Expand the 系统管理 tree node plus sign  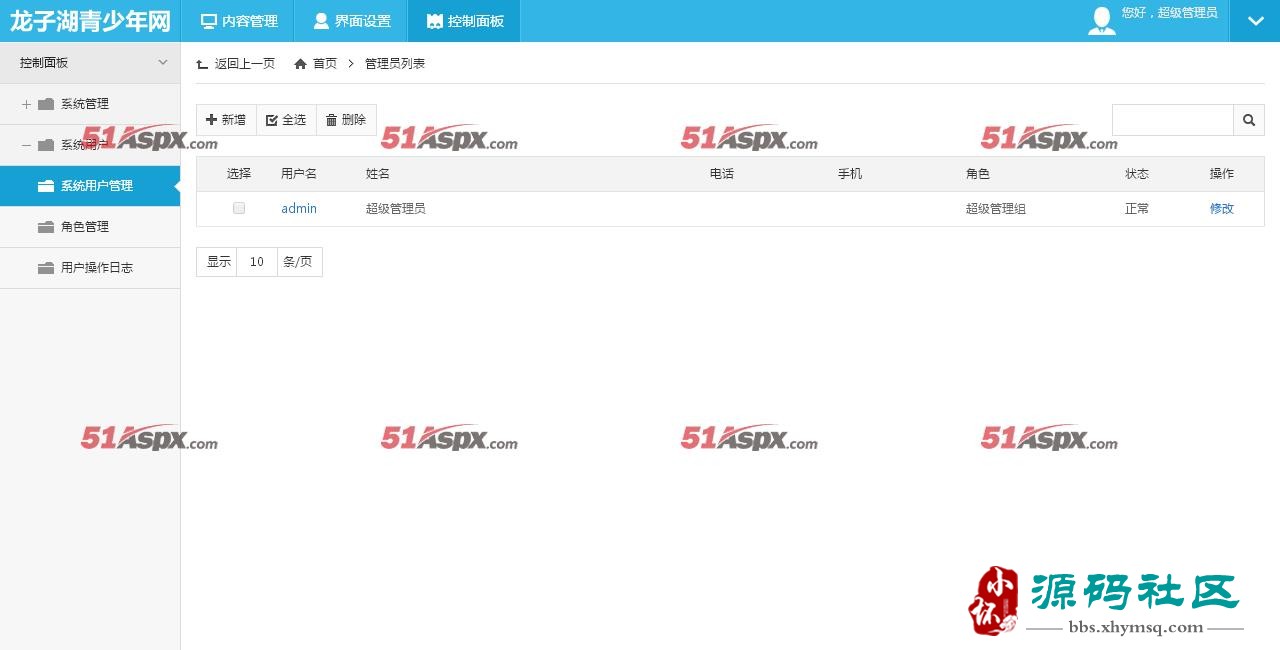pyautogui.click(x=27, y=104)
